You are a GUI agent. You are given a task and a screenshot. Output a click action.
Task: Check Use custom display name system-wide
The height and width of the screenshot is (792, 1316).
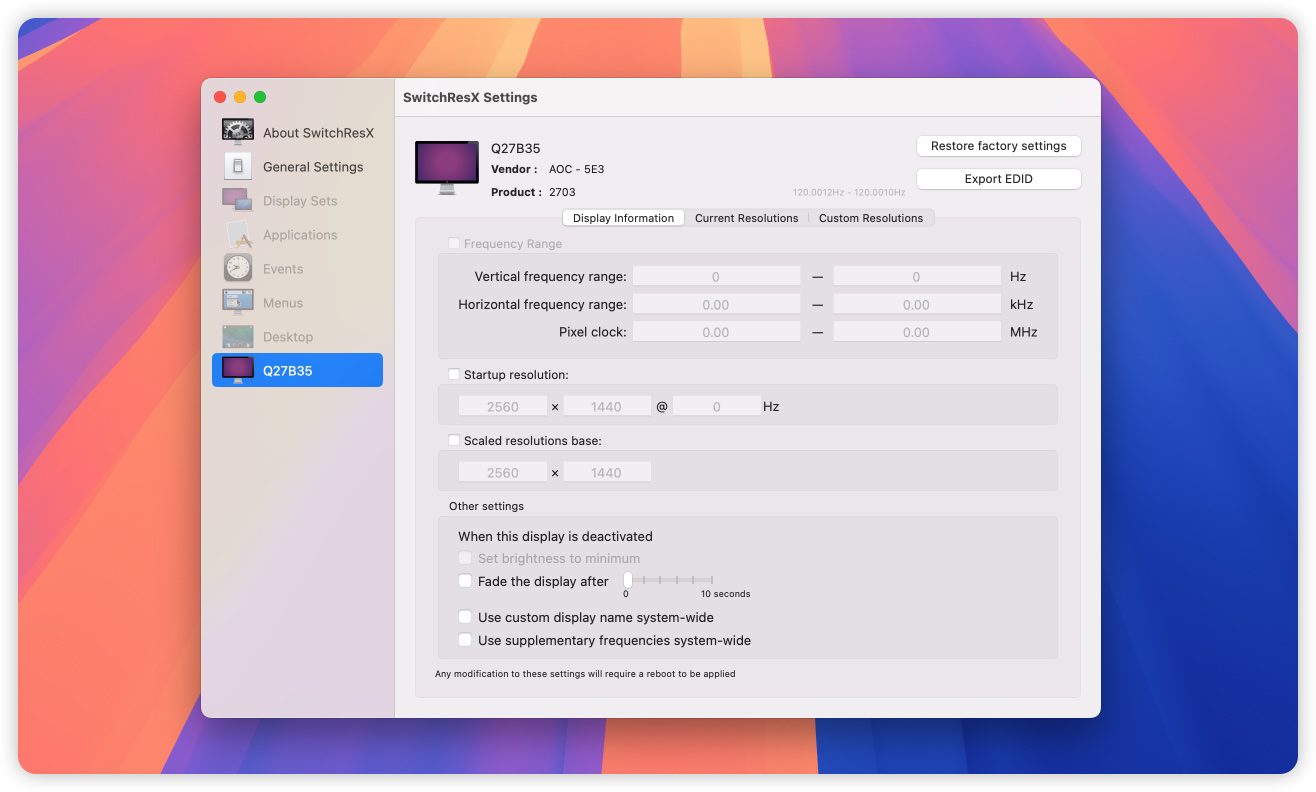(x=465, y=618)
